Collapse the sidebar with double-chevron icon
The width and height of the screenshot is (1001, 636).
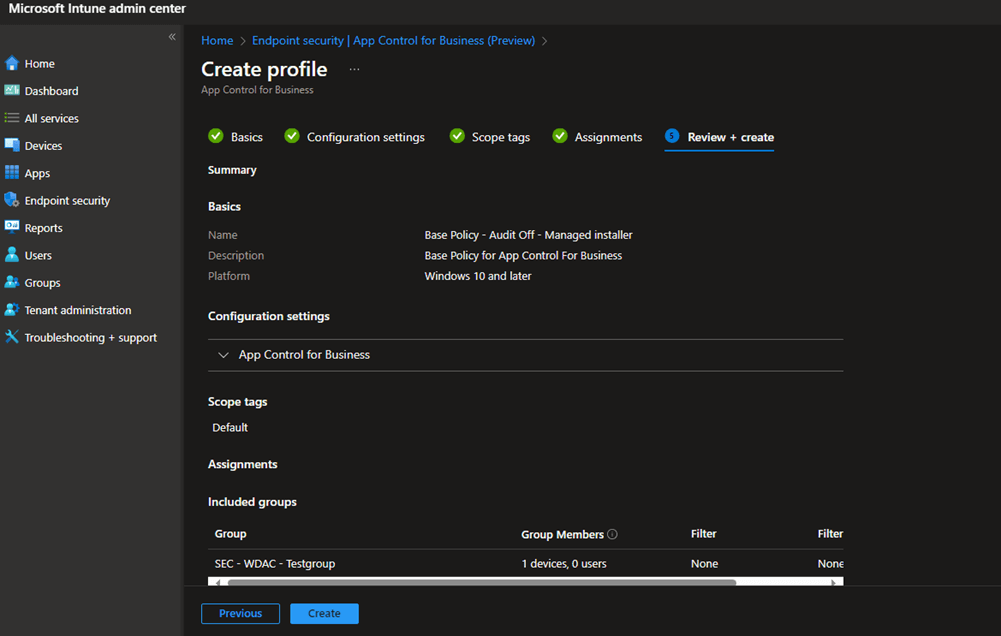[172, 37]
